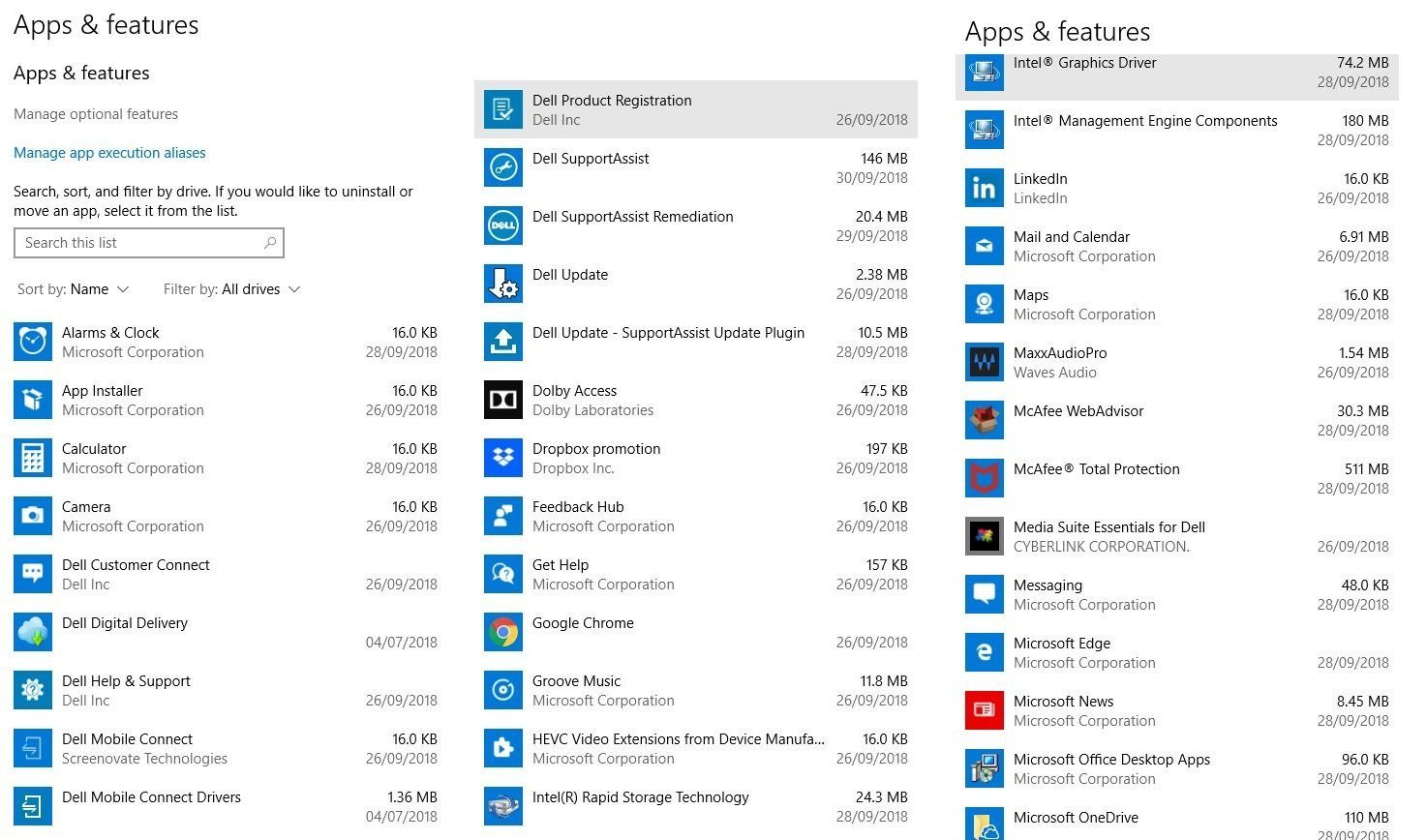Viewport: 1427px width, 840px height.
Task: Open the Sort by Name dropdown
Action: click(x=74, y=289)
